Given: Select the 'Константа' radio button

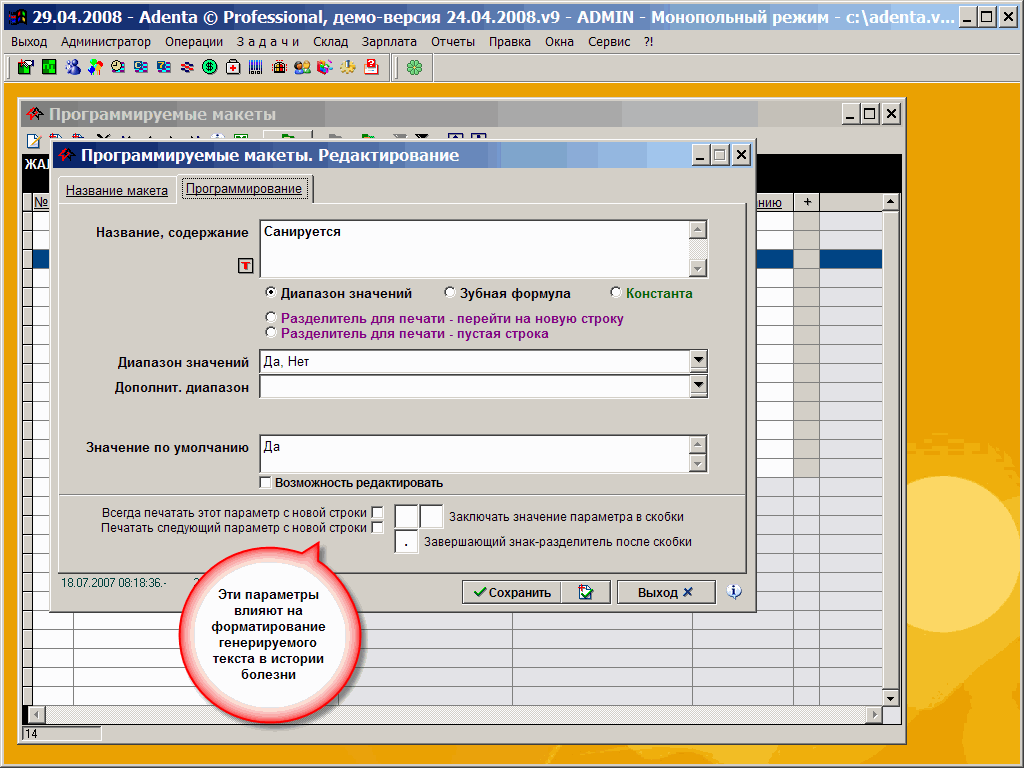Looking at the screenshot, I should click(x=616, y=293).
